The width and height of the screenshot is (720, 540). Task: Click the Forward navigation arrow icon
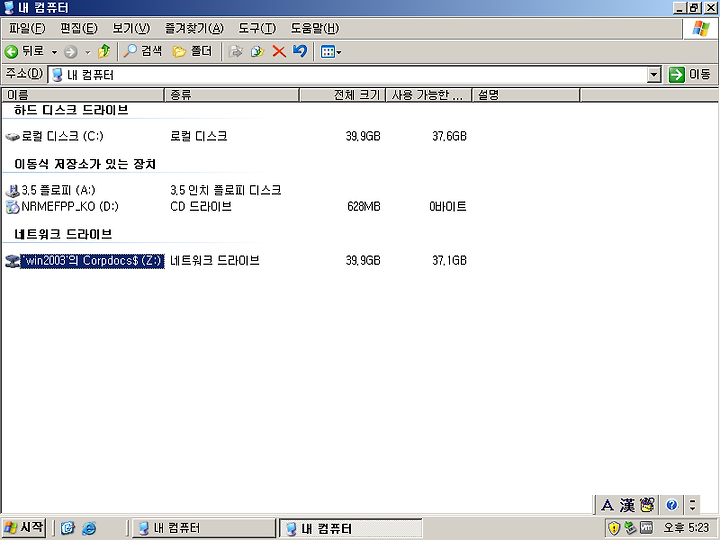click(x=70, y=52)
